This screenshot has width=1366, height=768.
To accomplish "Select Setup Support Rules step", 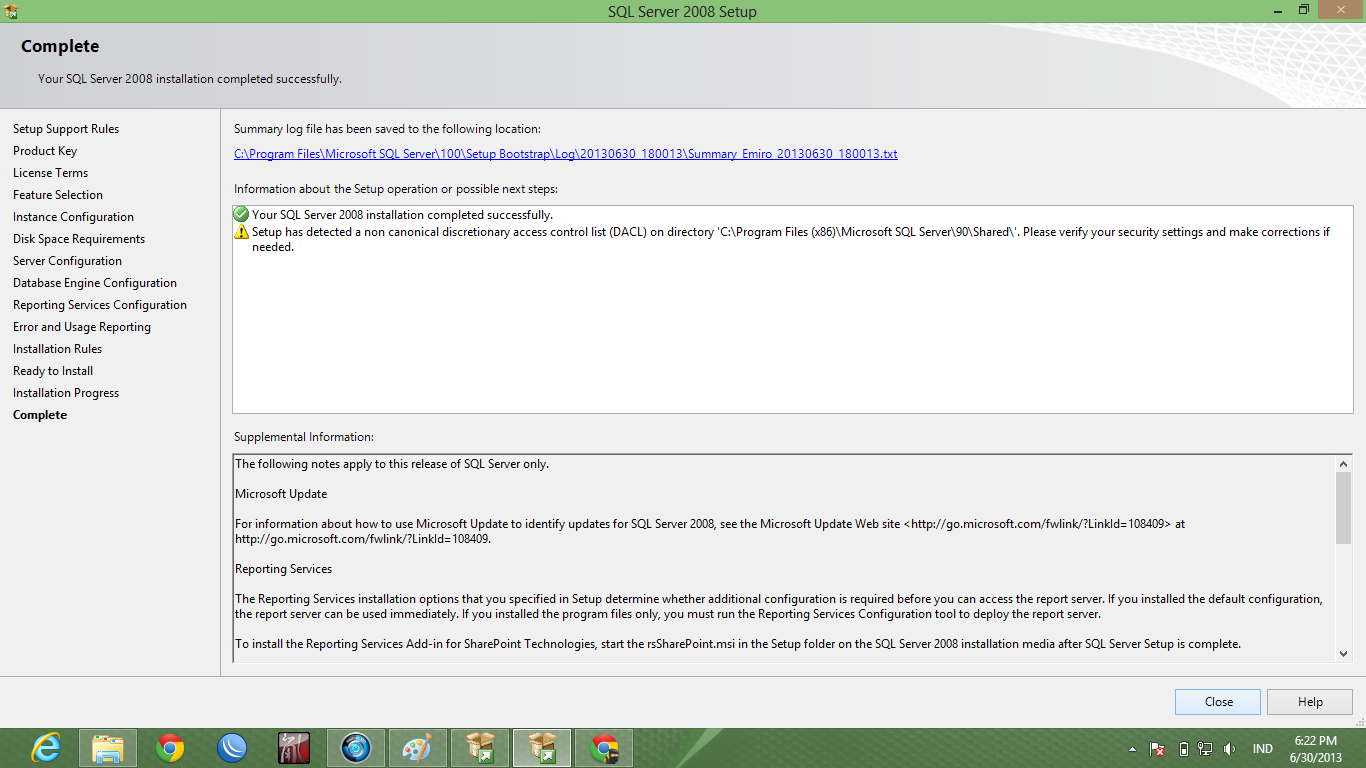I will click(66, 129).
